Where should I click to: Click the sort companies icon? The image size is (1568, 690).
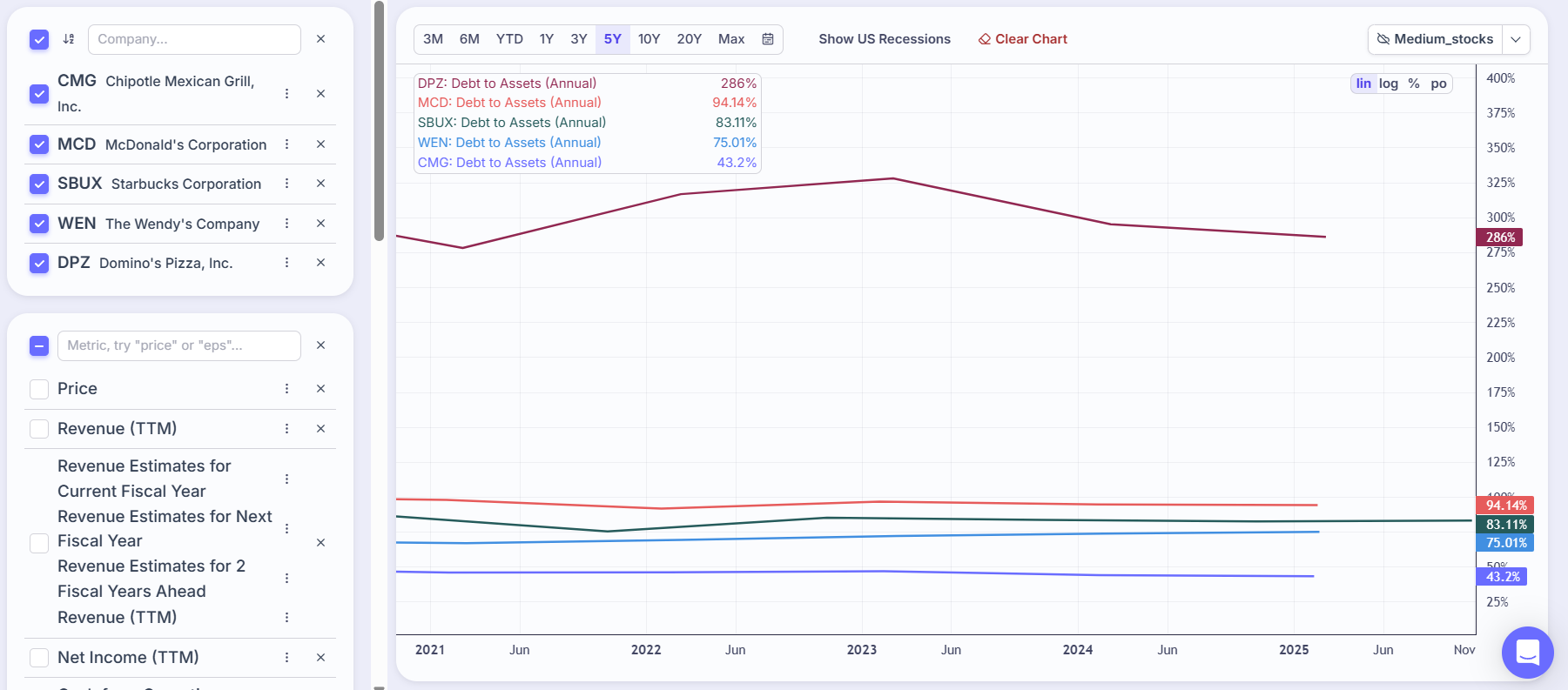point(69,39)
